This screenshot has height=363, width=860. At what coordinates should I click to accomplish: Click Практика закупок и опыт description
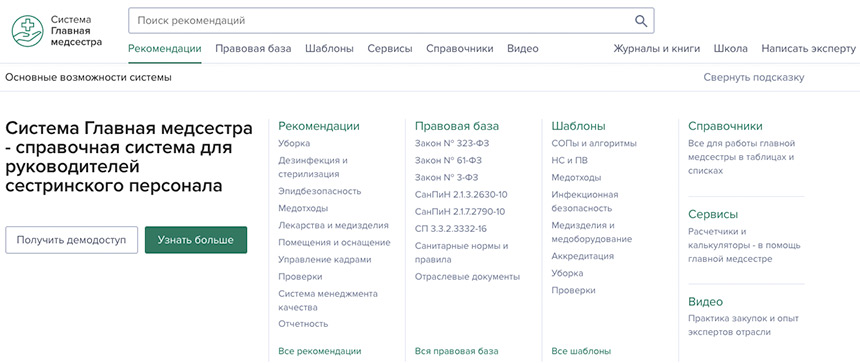(x=743, y=325)
